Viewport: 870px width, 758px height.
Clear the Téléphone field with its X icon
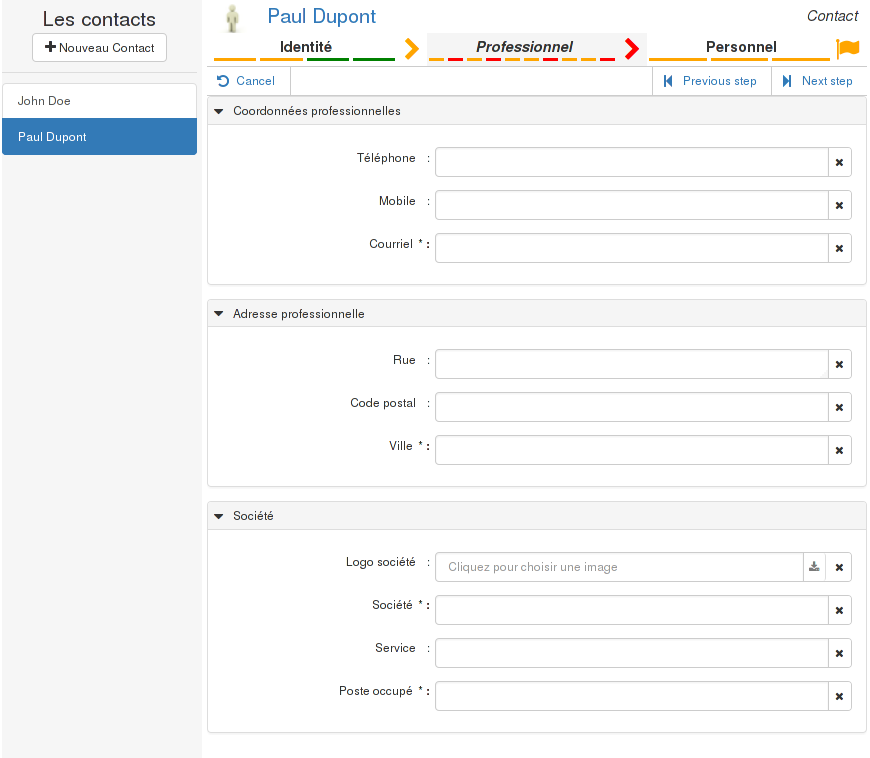[839, 162]
